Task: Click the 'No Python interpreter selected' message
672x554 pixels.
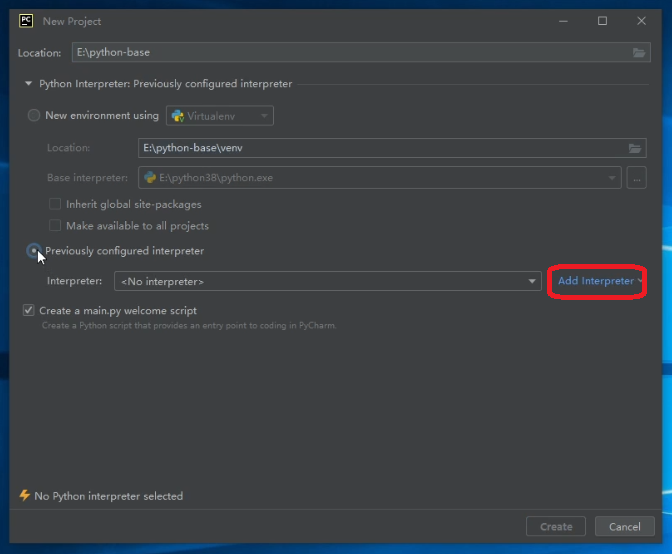Action: (108, 496)
